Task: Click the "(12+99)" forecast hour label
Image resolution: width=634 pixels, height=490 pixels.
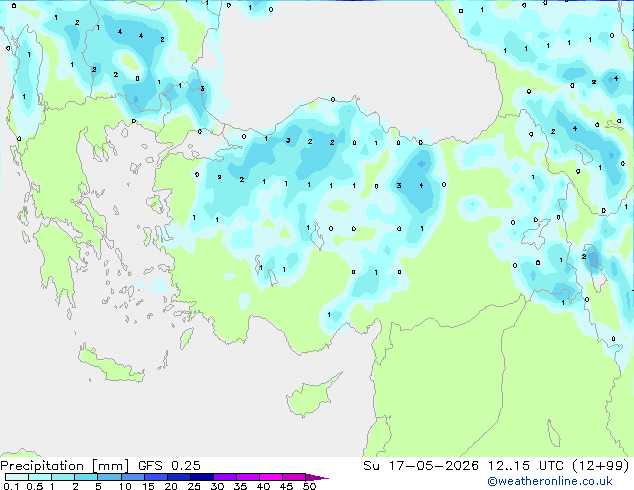Action: click(601, 466)
